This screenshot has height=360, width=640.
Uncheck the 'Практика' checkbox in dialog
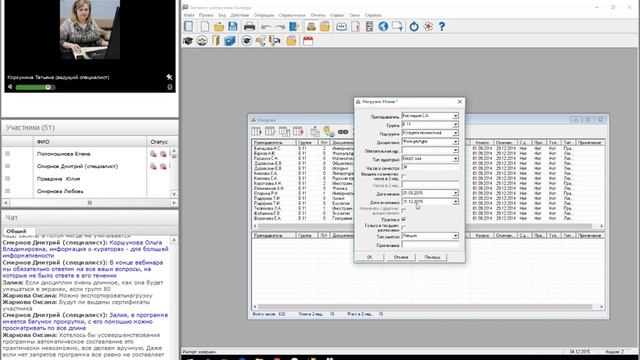click(x=404, y=220)
